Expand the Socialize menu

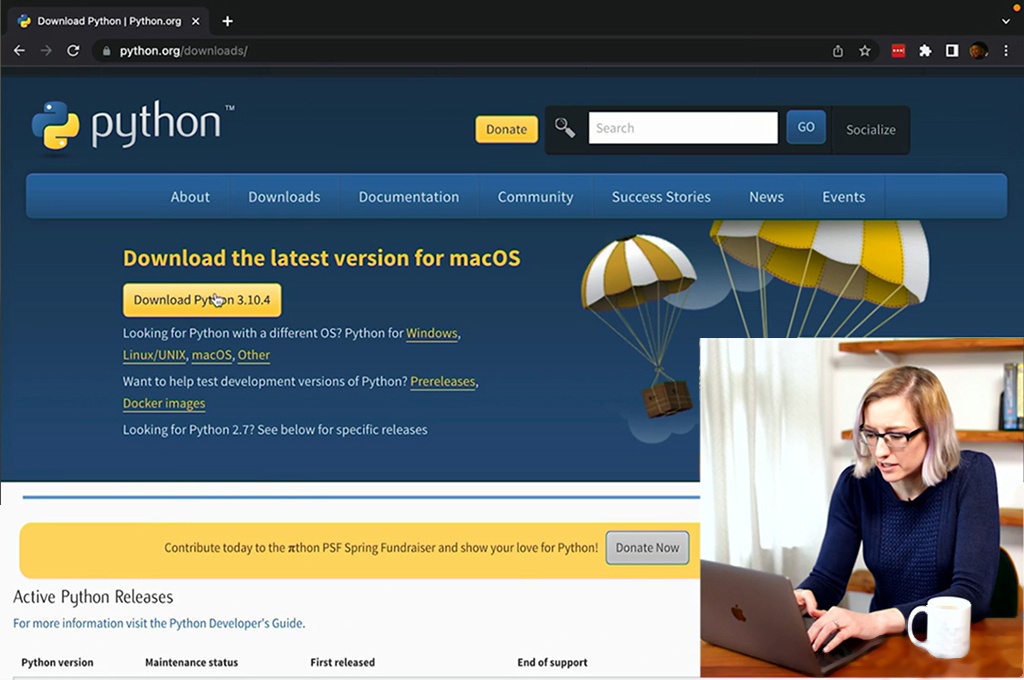click(x=870, y=130)
